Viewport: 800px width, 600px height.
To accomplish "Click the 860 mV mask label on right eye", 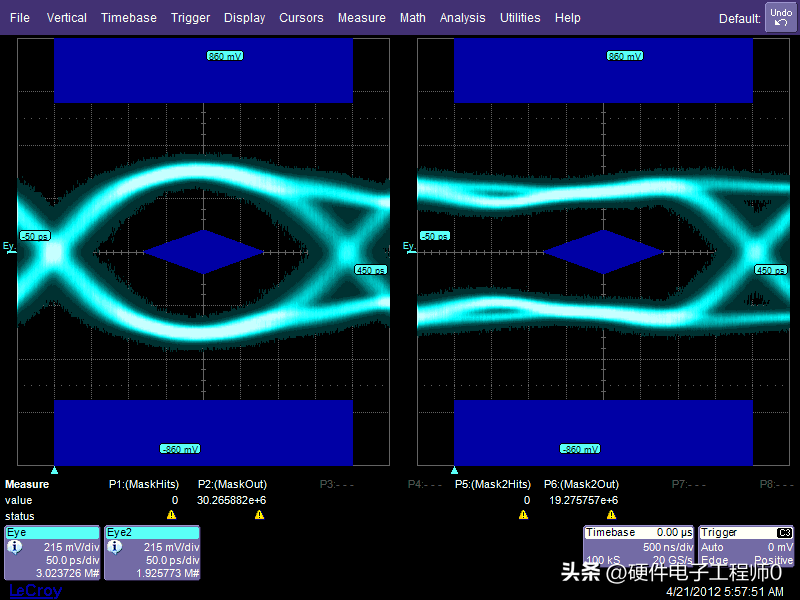I will [x=625, y=56].
